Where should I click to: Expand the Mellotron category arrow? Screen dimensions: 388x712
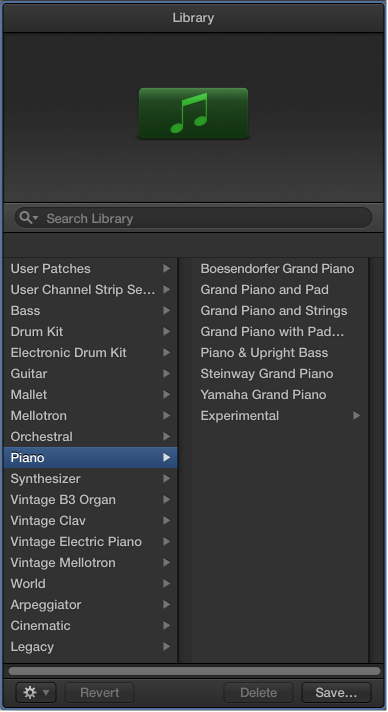(167, 415)
